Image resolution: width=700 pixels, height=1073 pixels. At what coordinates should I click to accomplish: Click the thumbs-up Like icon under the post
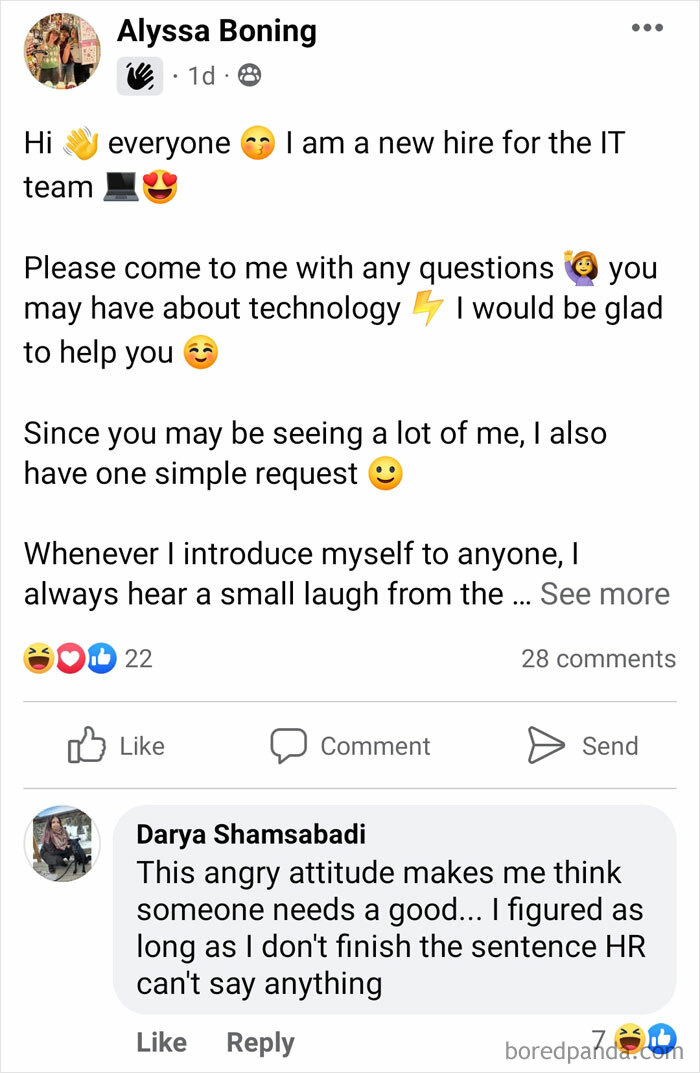pyautogui.click(x=86, y=746)
